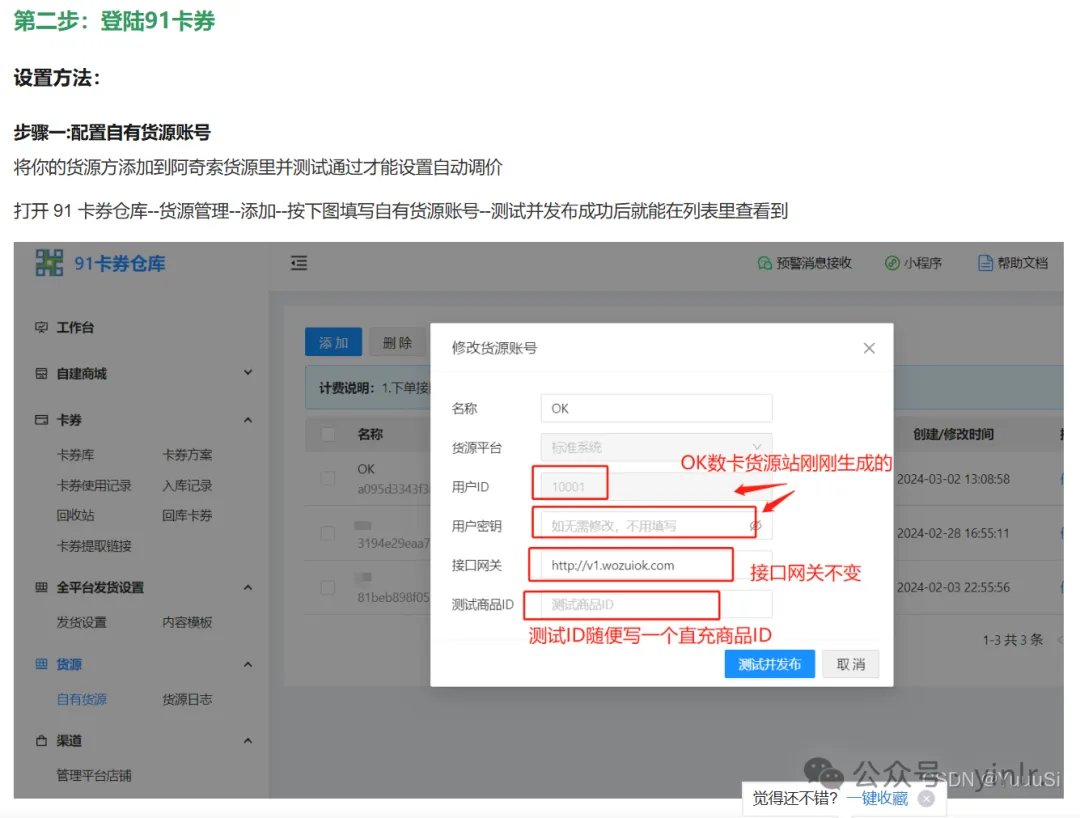This screenshot has width=1080, height=818.
Task: Click the 一键收藏 link
Action: [878, 799]
